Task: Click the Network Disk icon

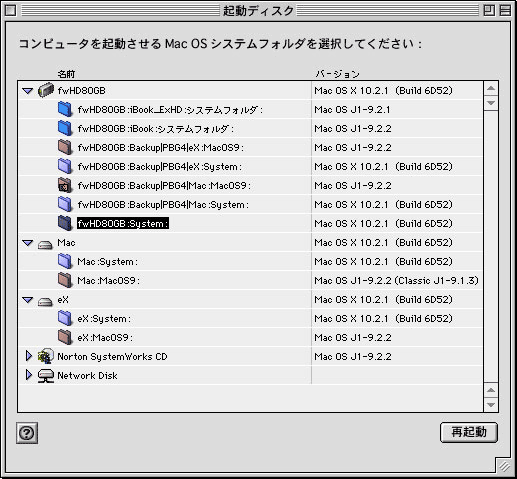Action: click(46, 376)
